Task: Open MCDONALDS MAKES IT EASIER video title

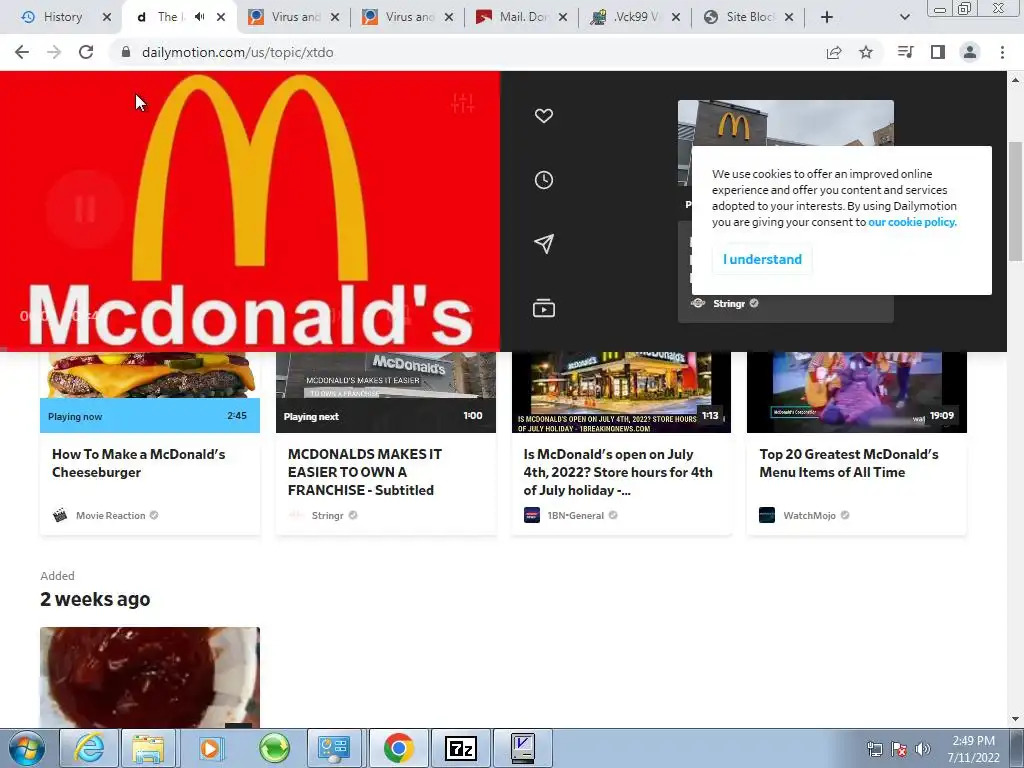Action: pyautogui.click(x=364, y=472)
